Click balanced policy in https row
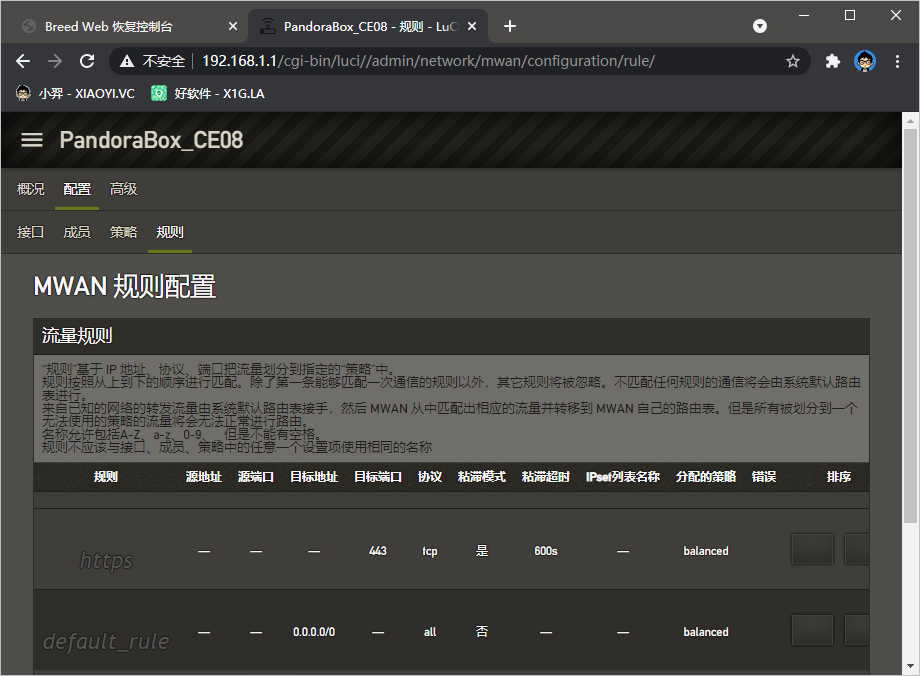This screenshot has height=676, width=920. point(706,551)
